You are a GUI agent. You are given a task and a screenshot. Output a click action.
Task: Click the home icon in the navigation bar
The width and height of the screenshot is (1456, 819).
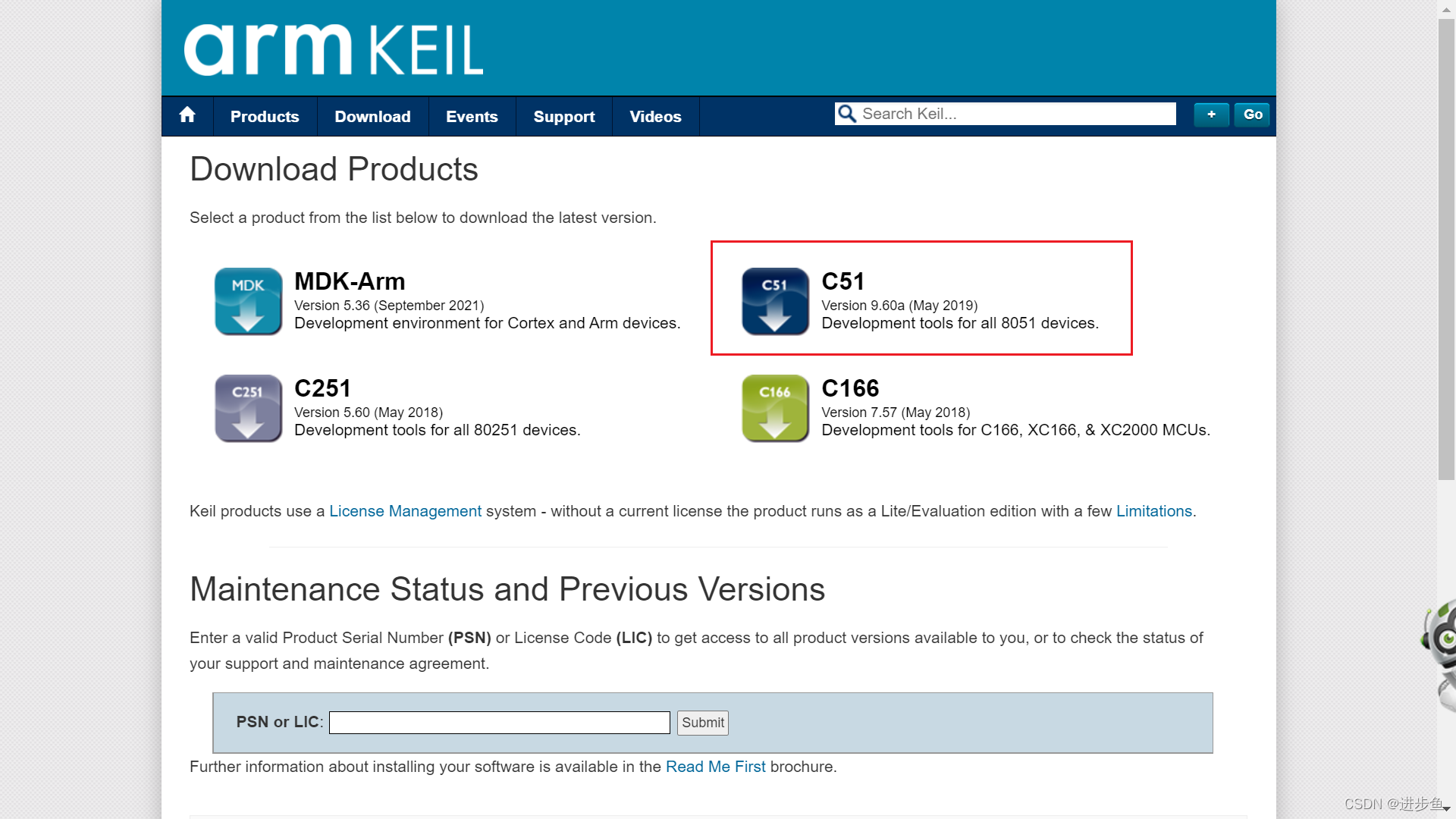[x=187, y=116]
